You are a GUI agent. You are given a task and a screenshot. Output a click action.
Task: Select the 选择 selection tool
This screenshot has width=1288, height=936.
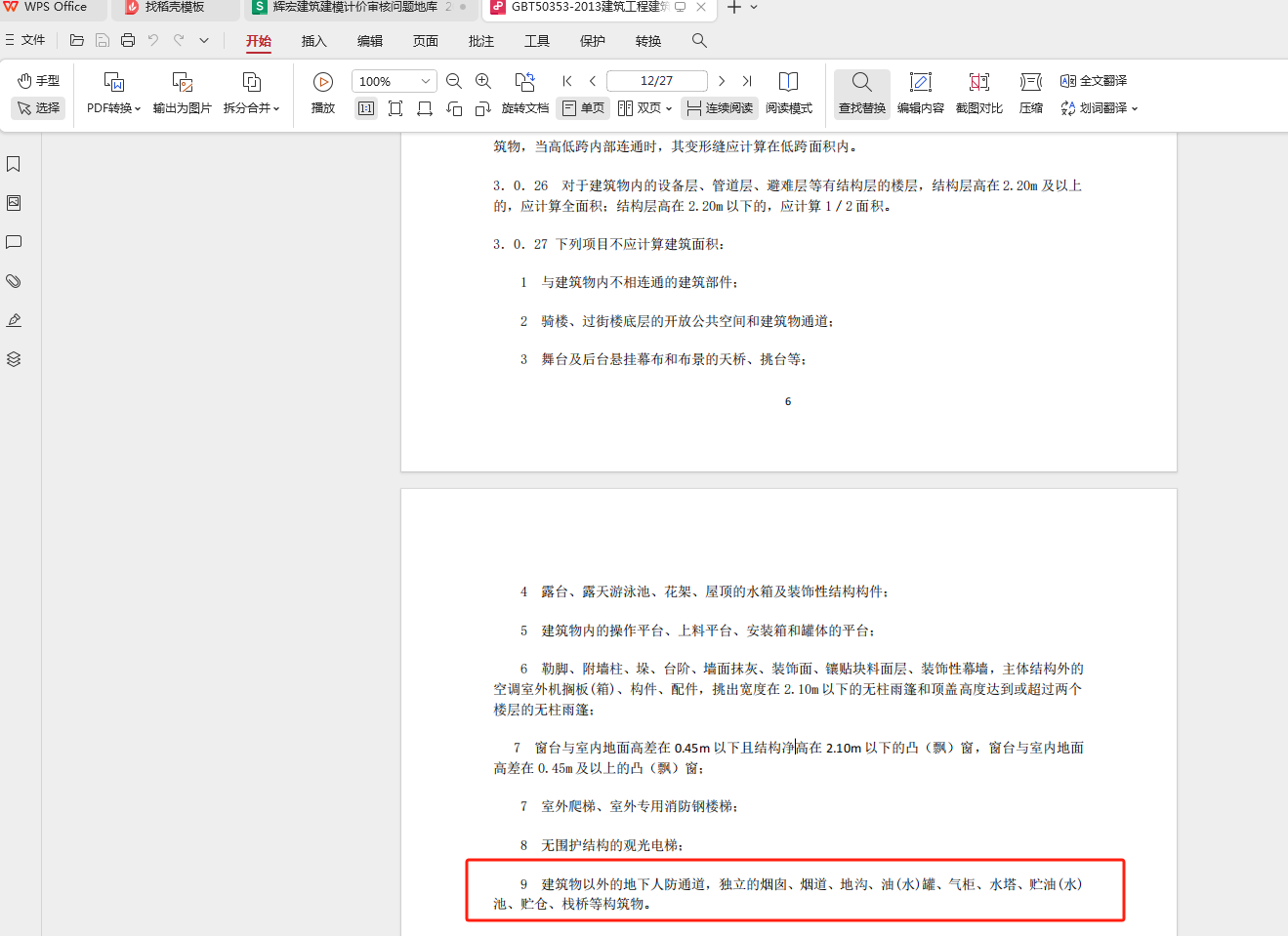38,107
